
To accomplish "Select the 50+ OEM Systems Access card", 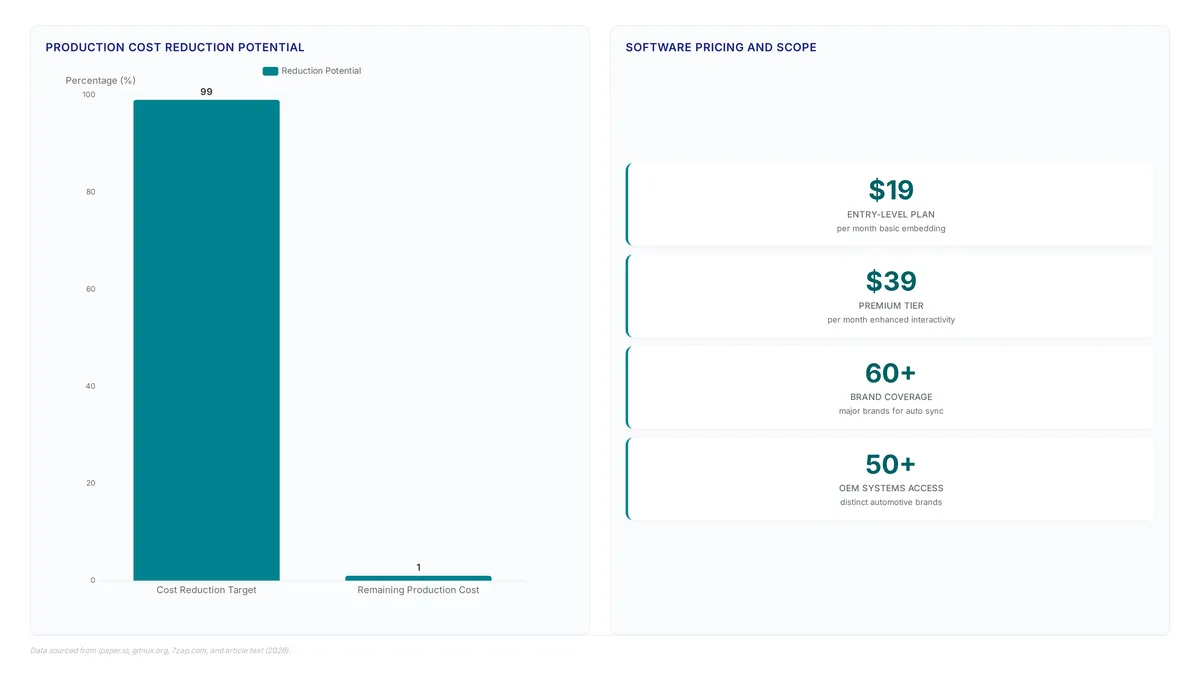I will click(890, 478).
